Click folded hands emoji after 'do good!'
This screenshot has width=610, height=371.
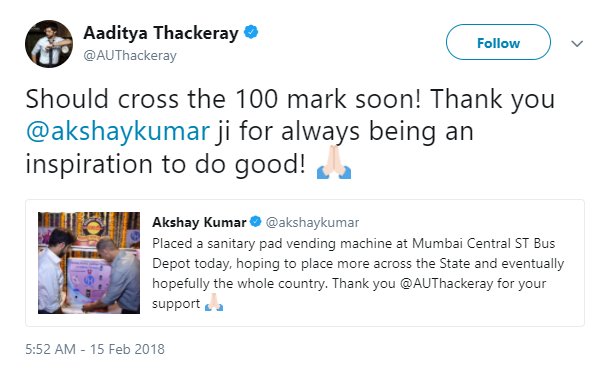(x=334, y=163)
